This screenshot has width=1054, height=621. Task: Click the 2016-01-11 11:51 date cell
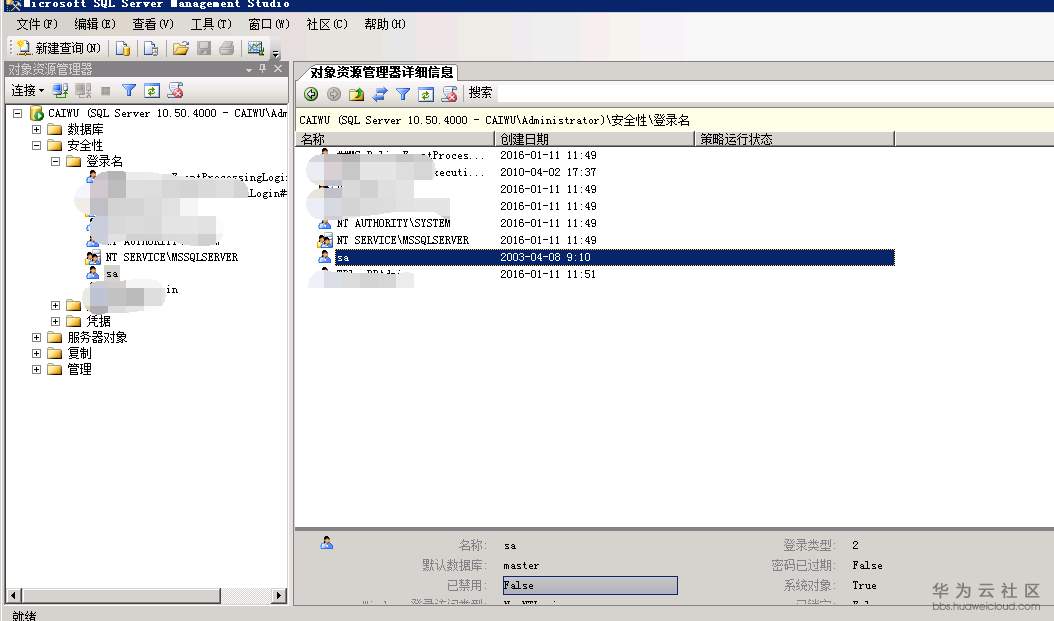click(x=548, y=274)
